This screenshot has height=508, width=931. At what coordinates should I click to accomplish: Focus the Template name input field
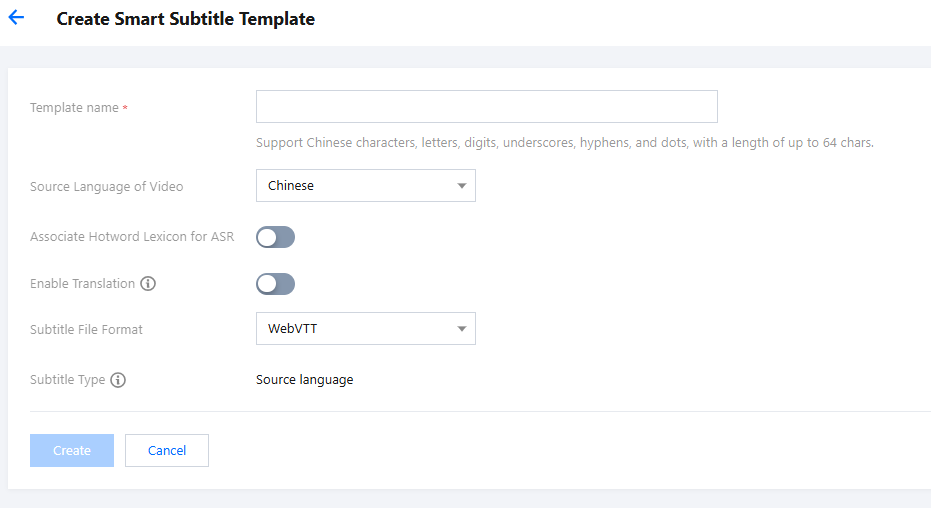pyautogui.click(x=486, y=107)
